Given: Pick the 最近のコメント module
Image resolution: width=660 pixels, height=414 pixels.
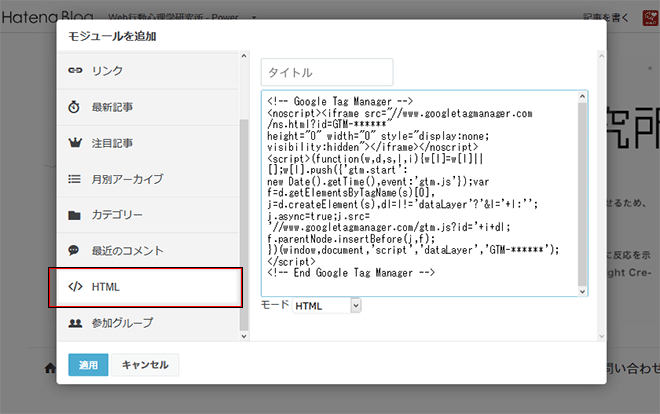Looking at the screenshot, I should 148,251.
